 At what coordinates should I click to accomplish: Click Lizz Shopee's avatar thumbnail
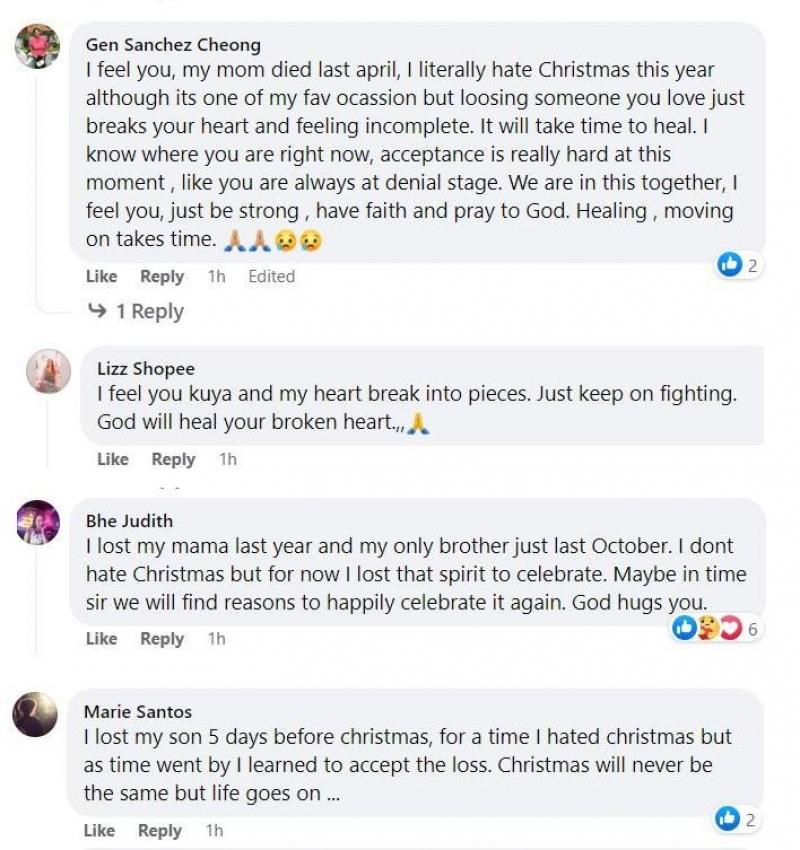[48, 371]
